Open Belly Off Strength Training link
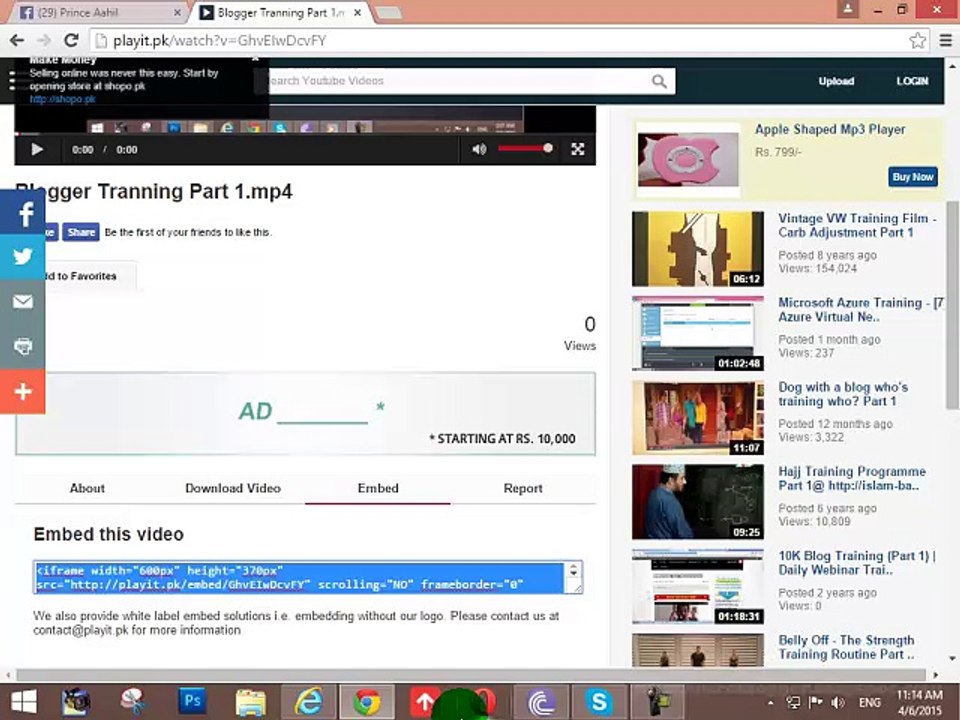960x720 pixels. pyautogui.click(x=847, y=647)
